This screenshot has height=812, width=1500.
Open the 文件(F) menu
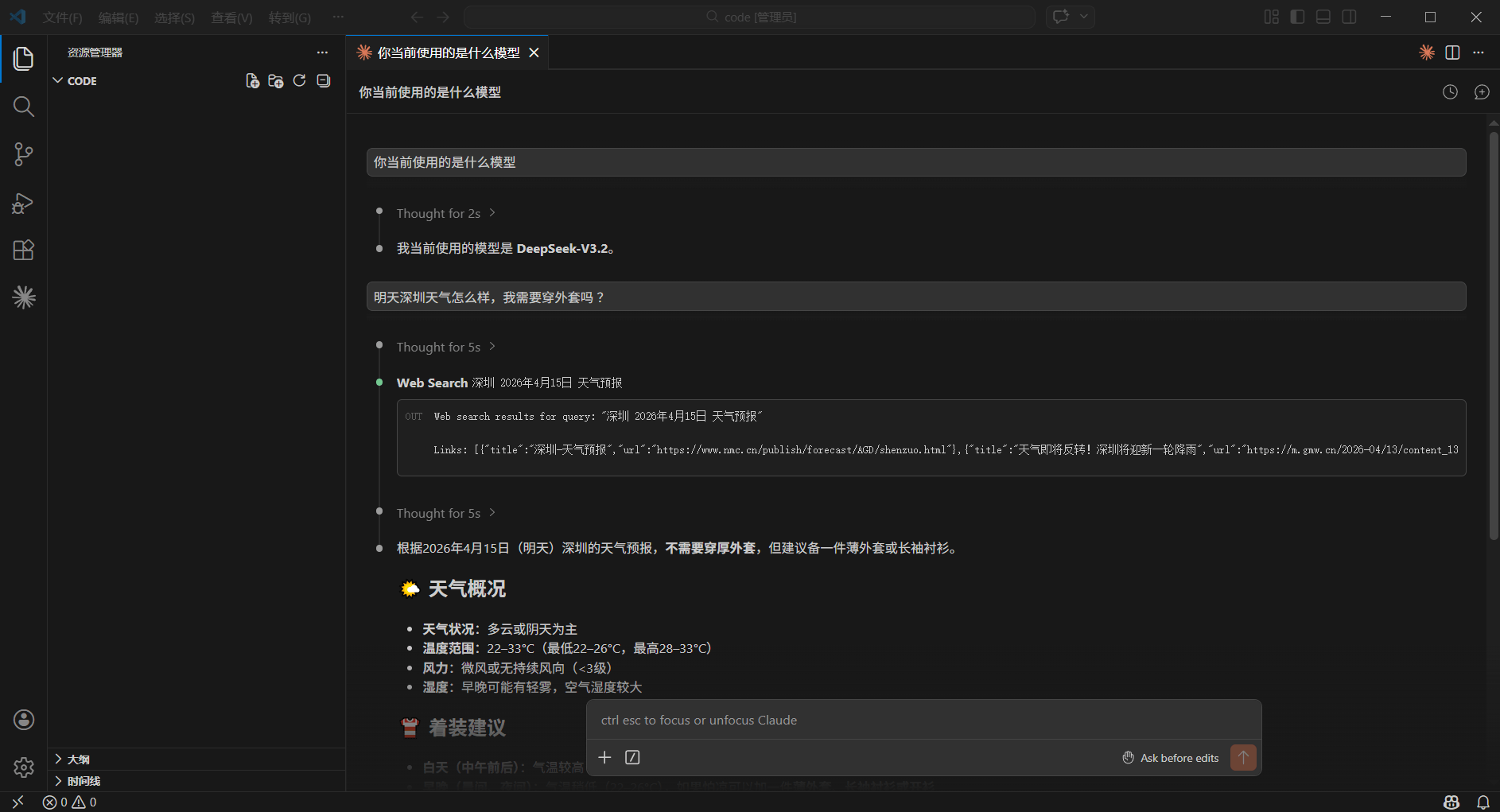tap(62, 17)
